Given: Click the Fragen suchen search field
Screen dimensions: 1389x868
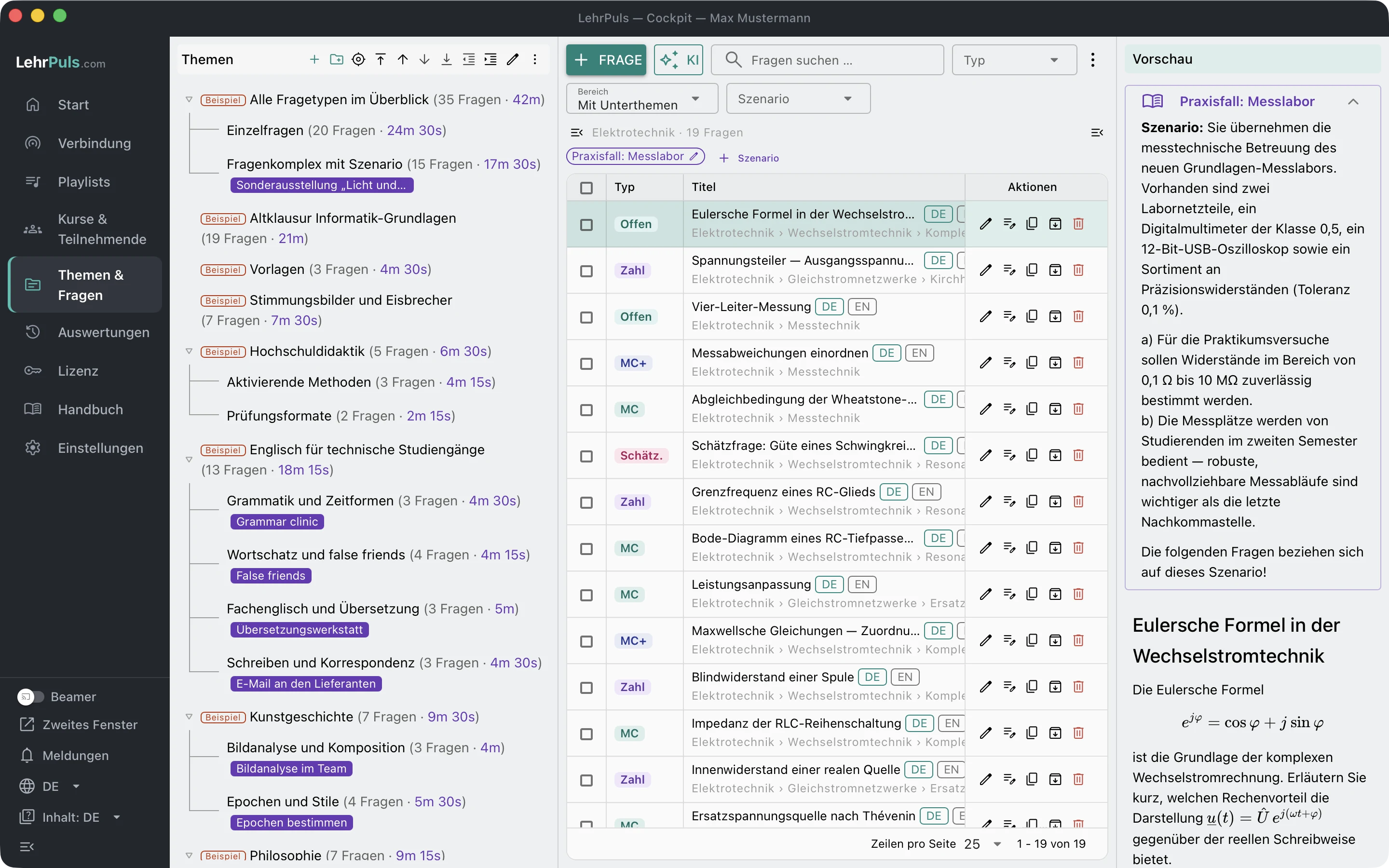Looking at the screenshot, I should 827,60.
